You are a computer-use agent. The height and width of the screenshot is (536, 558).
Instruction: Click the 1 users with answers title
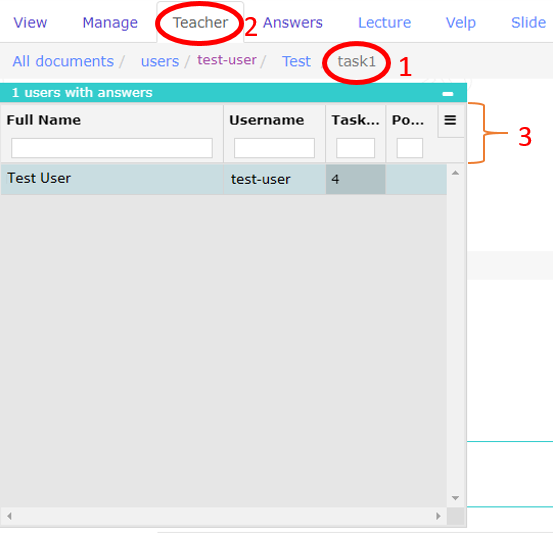tap(82, 93)
